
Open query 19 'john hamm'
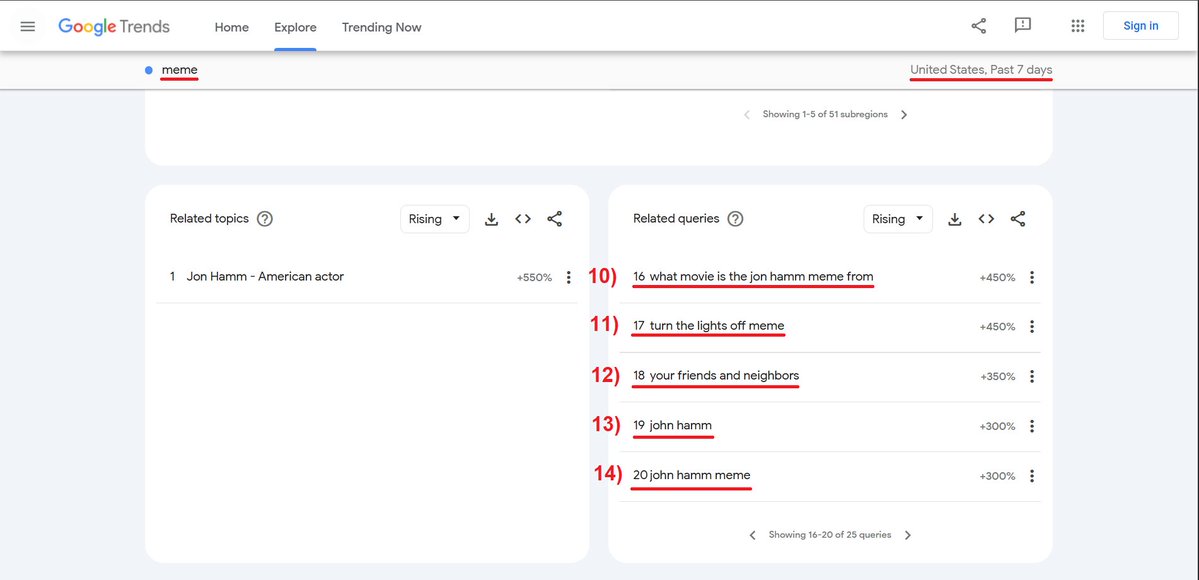681,426
